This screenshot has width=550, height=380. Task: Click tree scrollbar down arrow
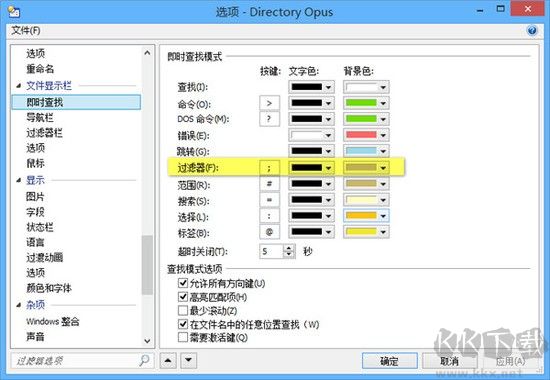pos(147,341)
